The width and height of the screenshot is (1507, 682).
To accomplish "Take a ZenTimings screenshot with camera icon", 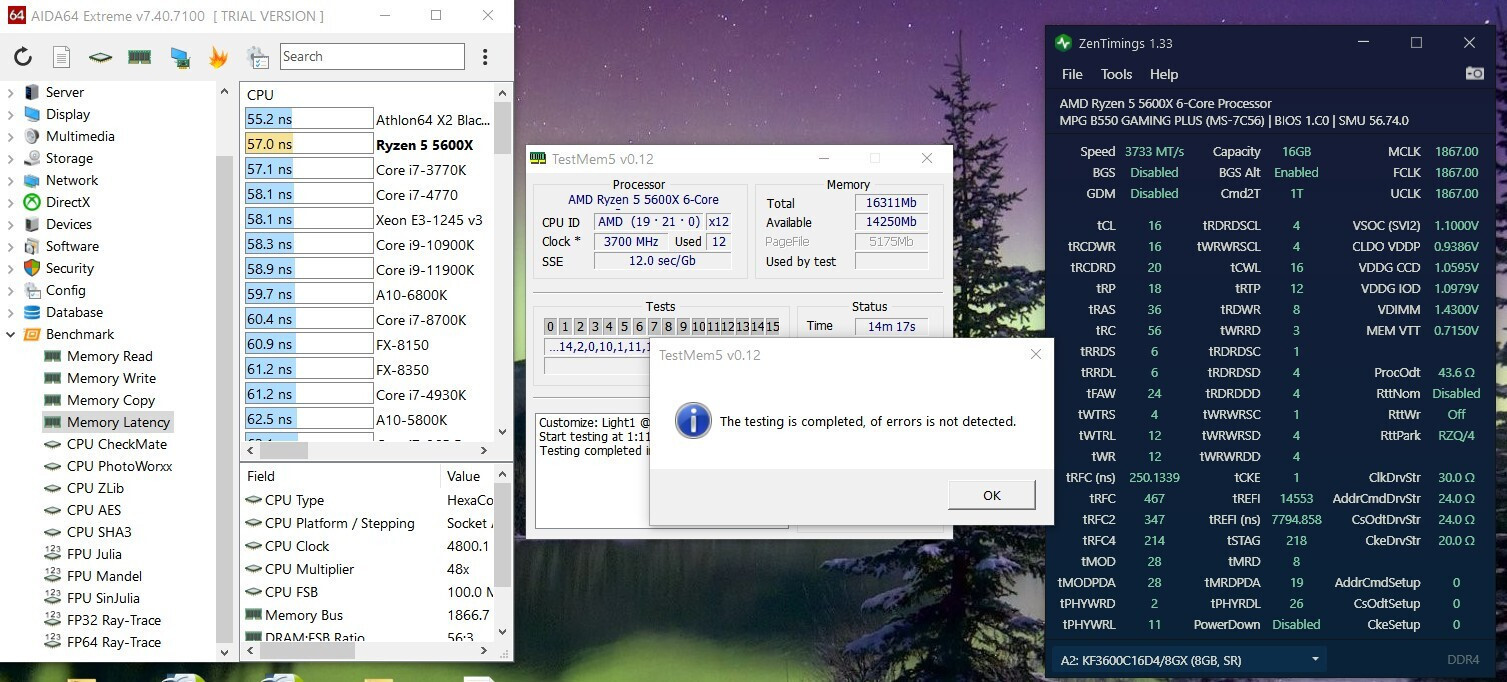I will click(x=1474, y=73).
